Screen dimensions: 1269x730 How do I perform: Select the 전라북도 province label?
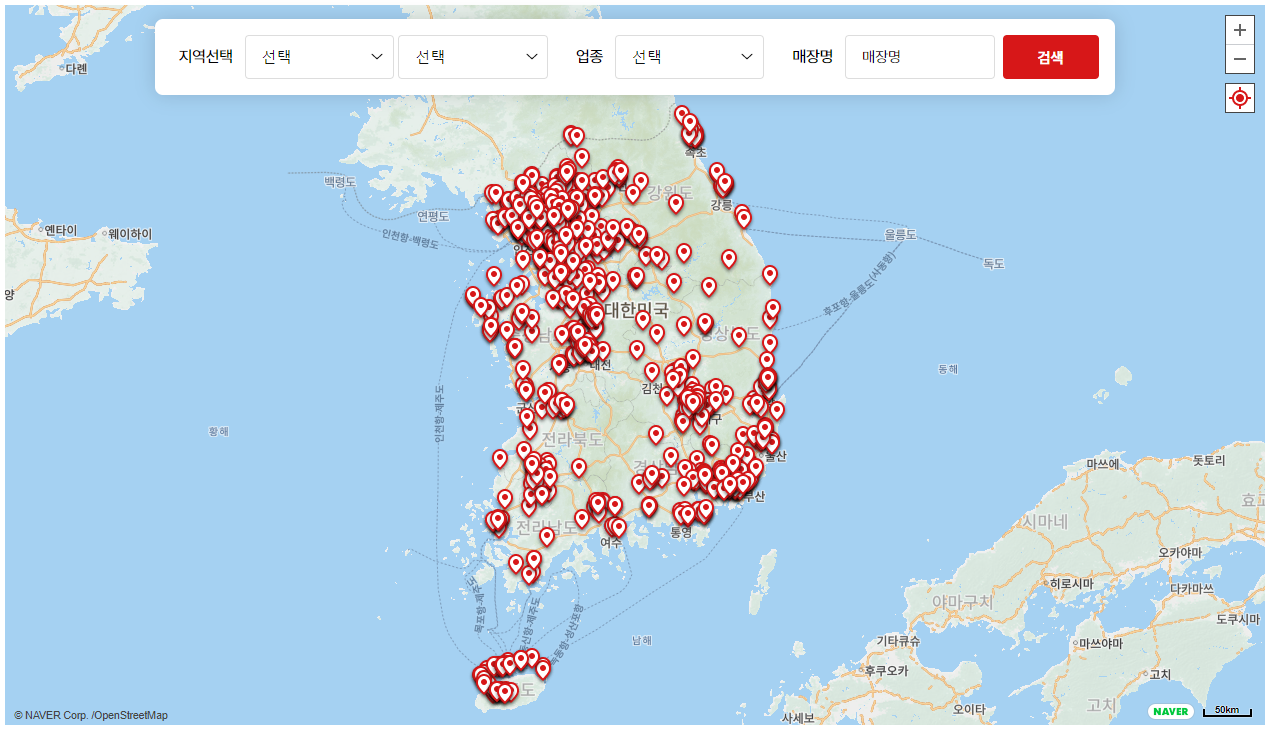pos(572,439)
